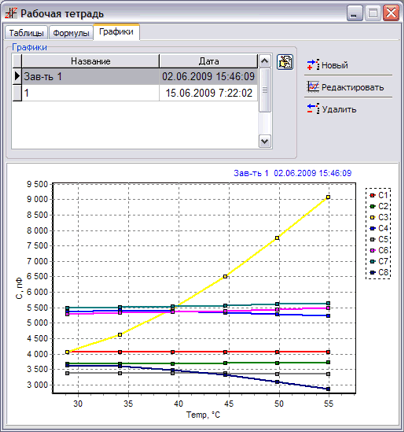The width and height of the screenshot is (404, 432).
Task: Click date cell 02.06.2009 15:46:09
Action: point(209,77)
